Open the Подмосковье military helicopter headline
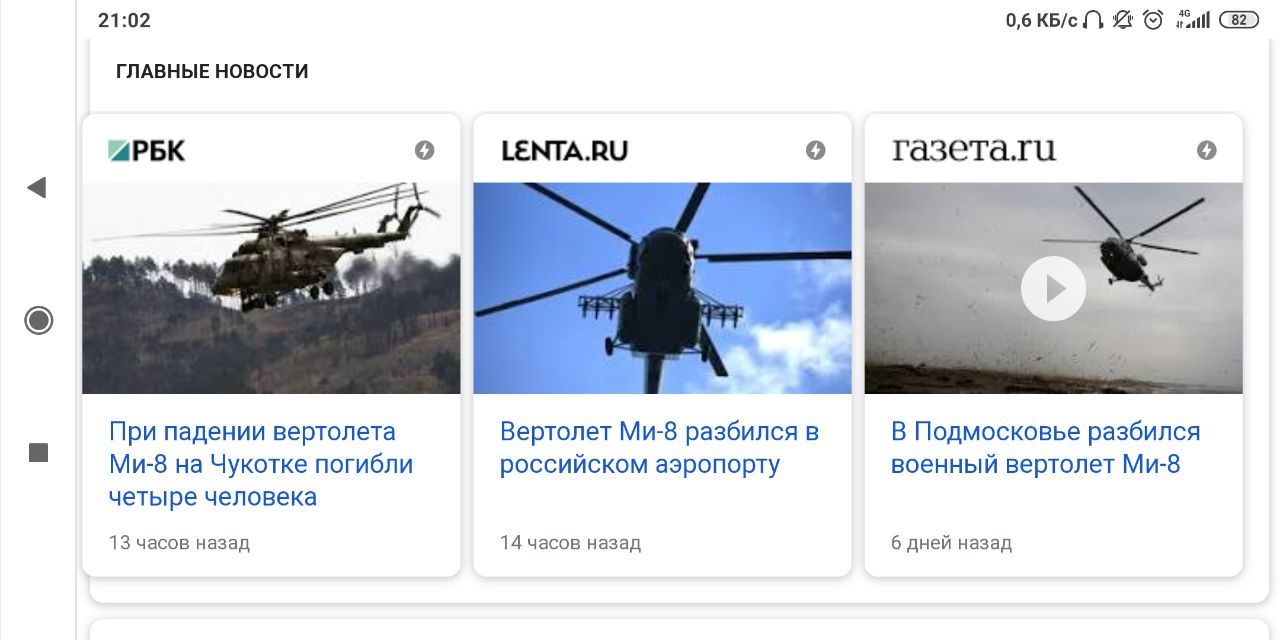The width and height of the screenshot is (1280, 640). [1046, 448]
